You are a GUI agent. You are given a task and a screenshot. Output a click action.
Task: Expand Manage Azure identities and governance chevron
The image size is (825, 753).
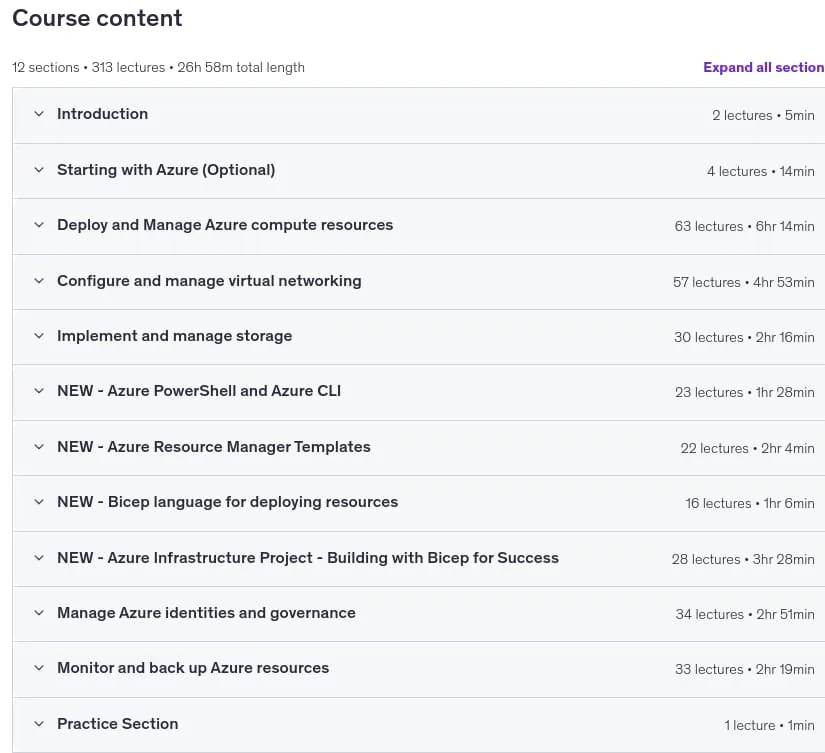(x=39, y=613)
